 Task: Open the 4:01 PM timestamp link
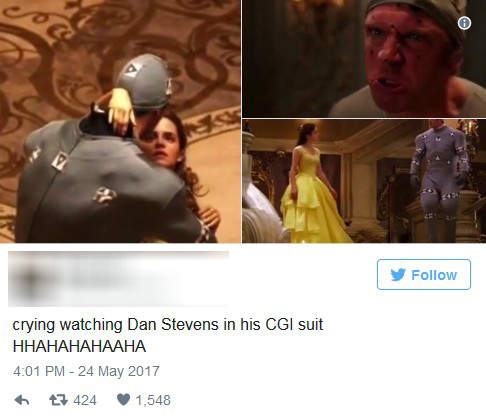click(39, 371)
